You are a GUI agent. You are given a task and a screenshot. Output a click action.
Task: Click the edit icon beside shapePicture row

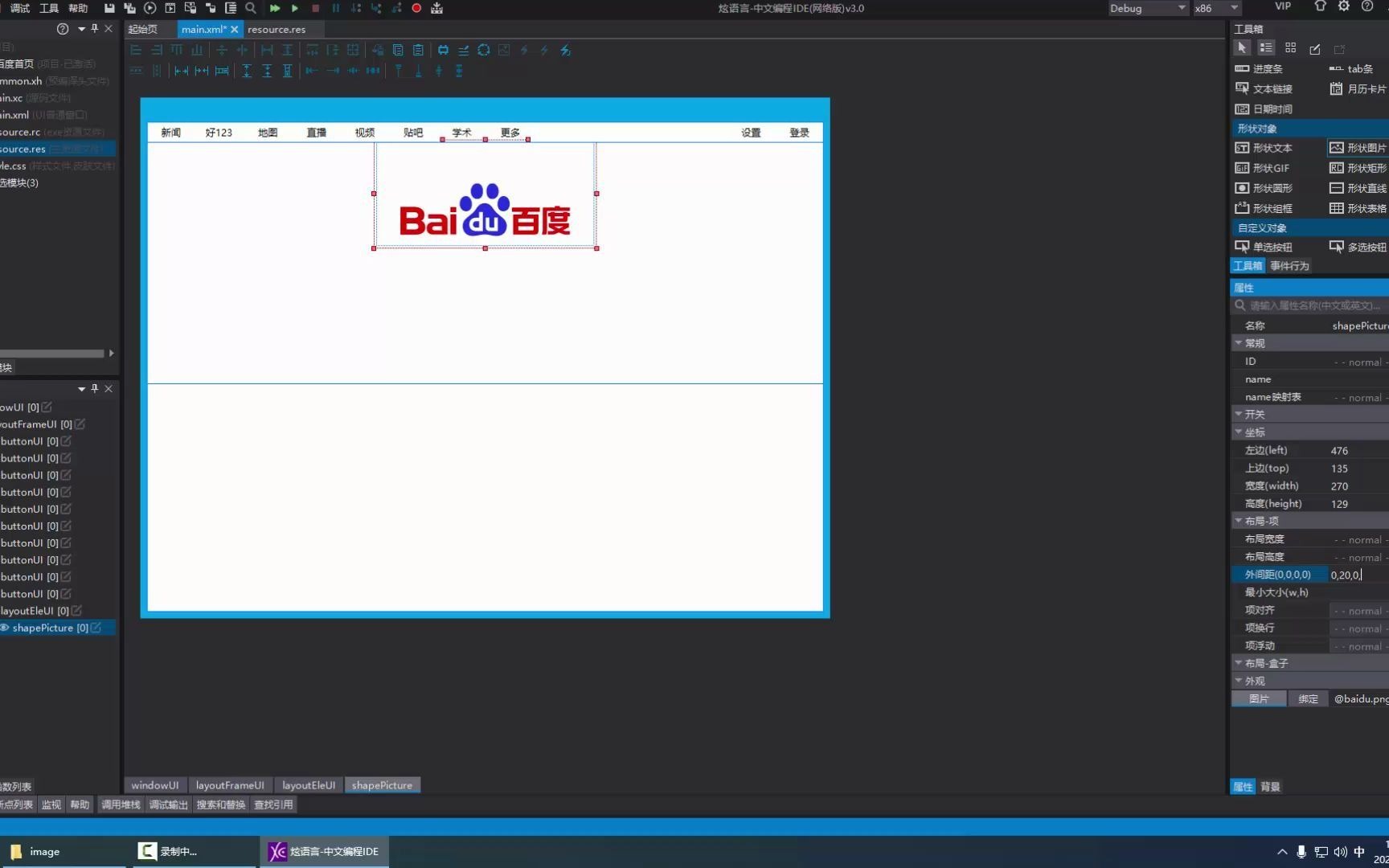[x=96, y=628]
